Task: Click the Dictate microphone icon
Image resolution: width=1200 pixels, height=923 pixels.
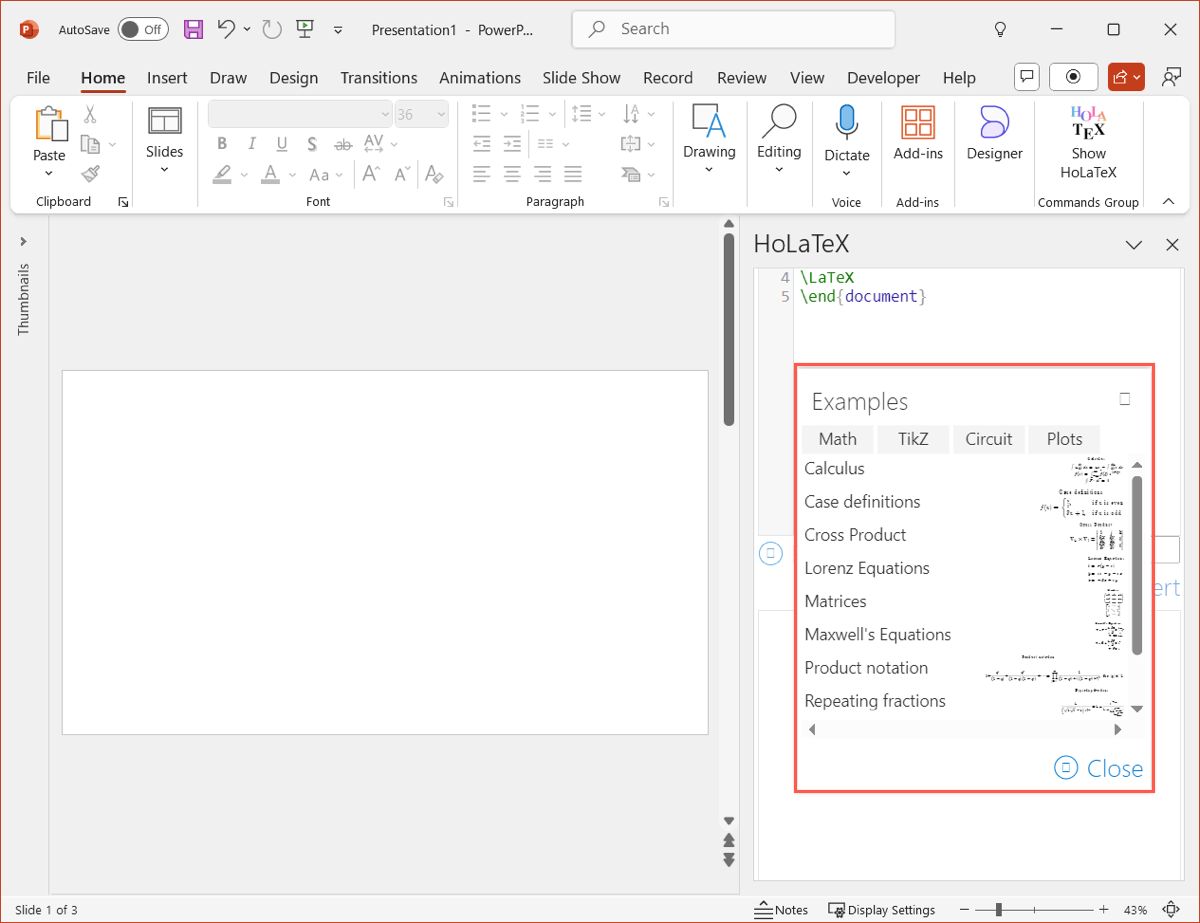Action: pos(847,122)
